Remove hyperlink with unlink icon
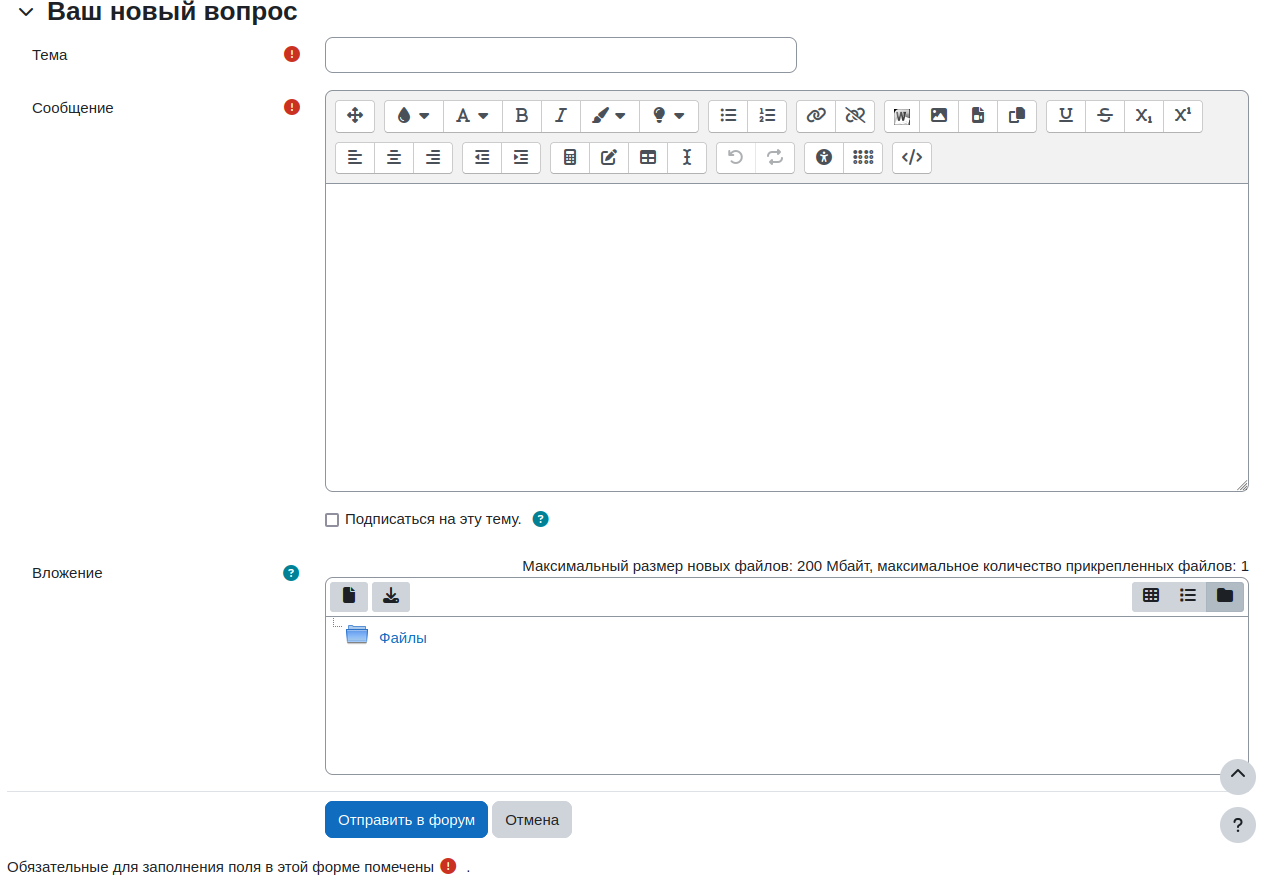 tap(855, 116)
